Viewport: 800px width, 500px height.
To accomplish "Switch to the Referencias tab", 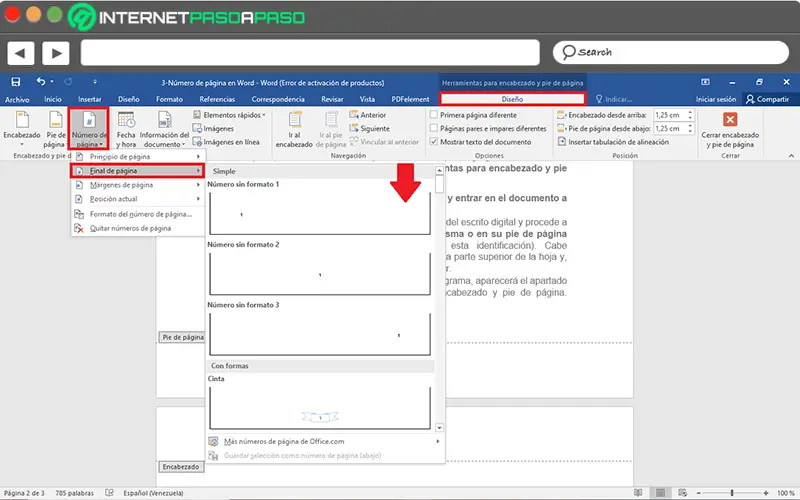I will 217,99.
